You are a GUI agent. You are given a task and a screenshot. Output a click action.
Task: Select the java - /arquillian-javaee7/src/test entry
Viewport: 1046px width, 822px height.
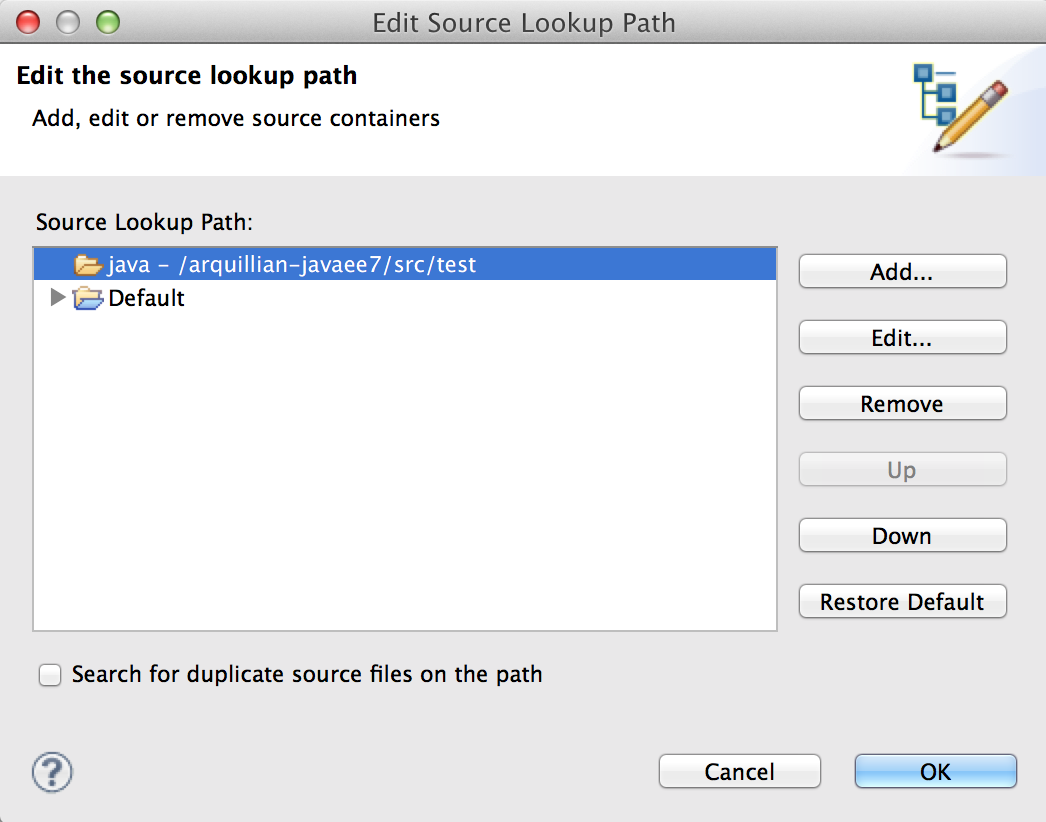(292, 265)
